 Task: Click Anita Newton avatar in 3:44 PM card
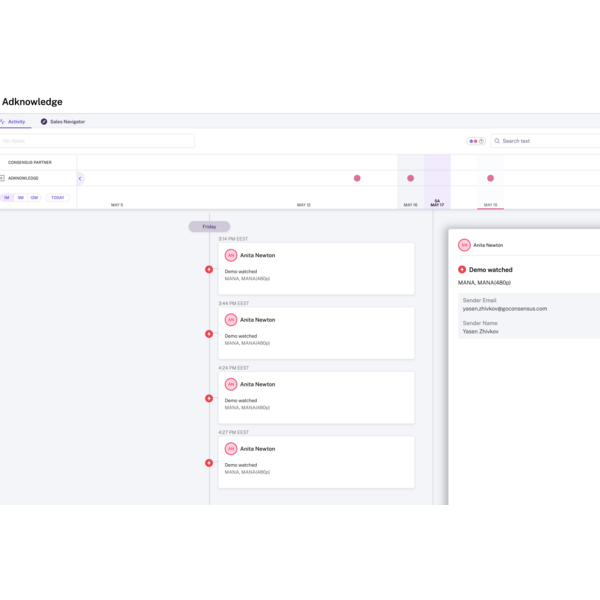(231, 320)
